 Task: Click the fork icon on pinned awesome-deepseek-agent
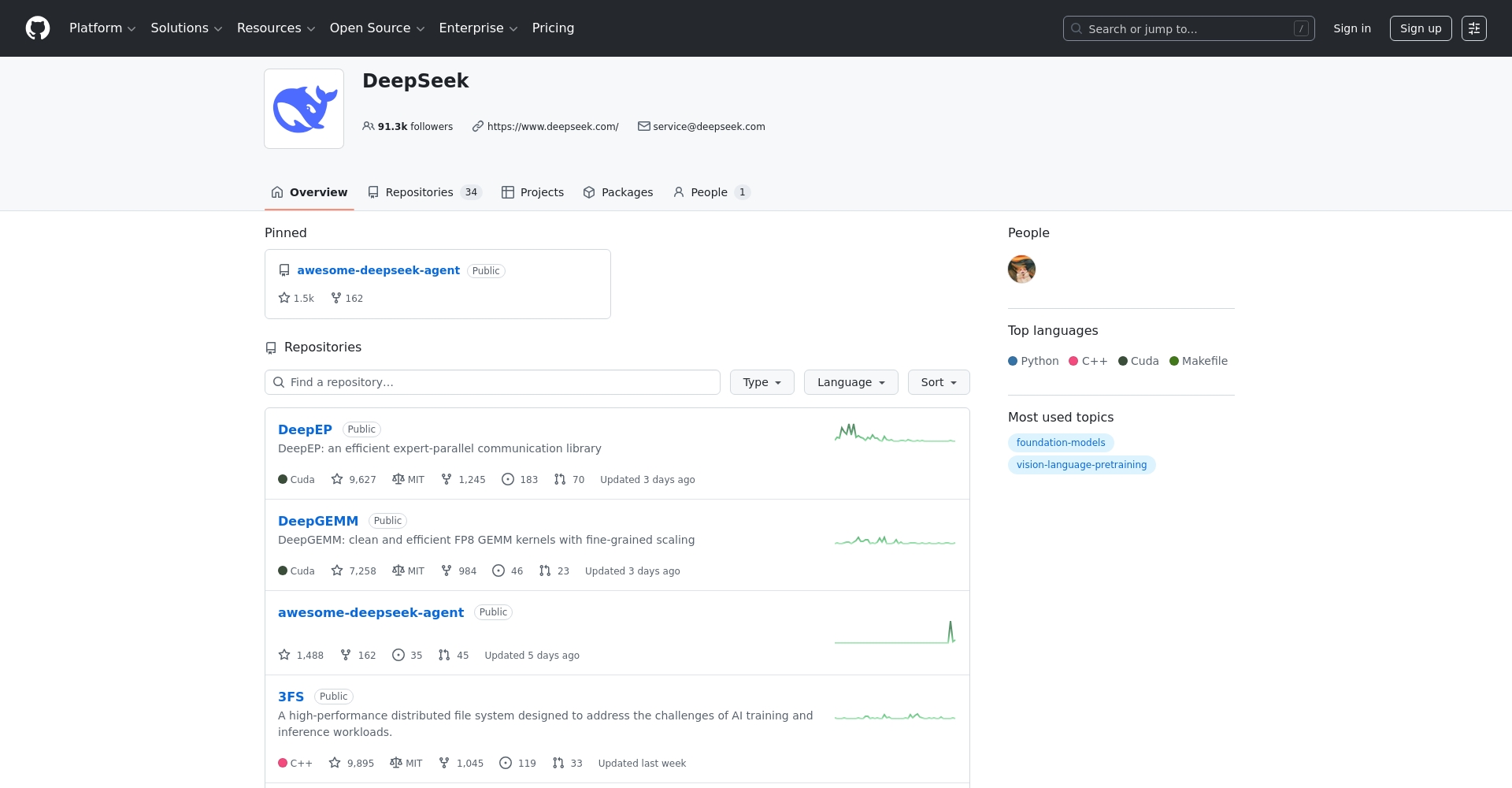click(x=336, y=298)
